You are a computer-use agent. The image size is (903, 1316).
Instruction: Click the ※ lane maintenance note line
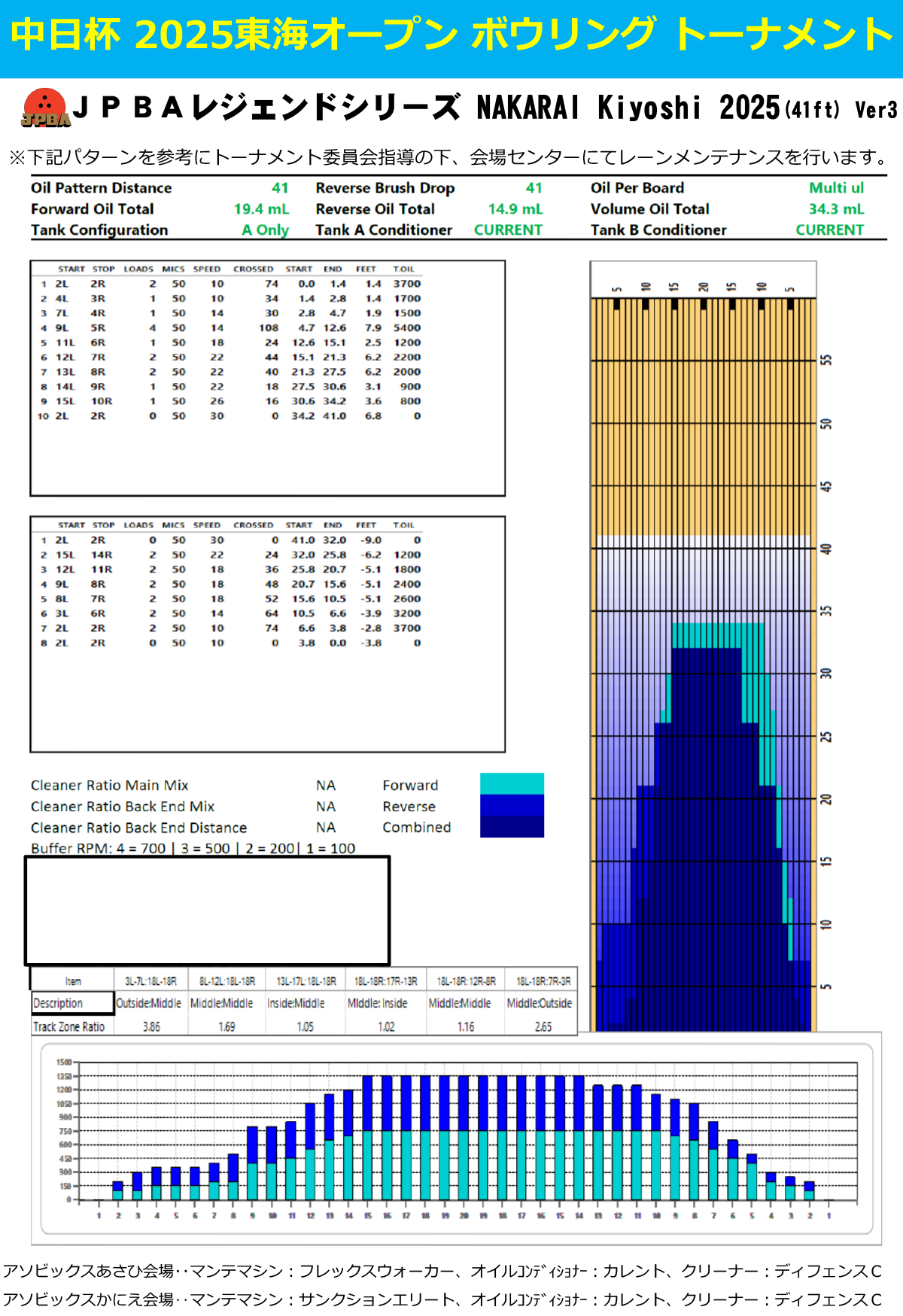(x=448, y=157)
